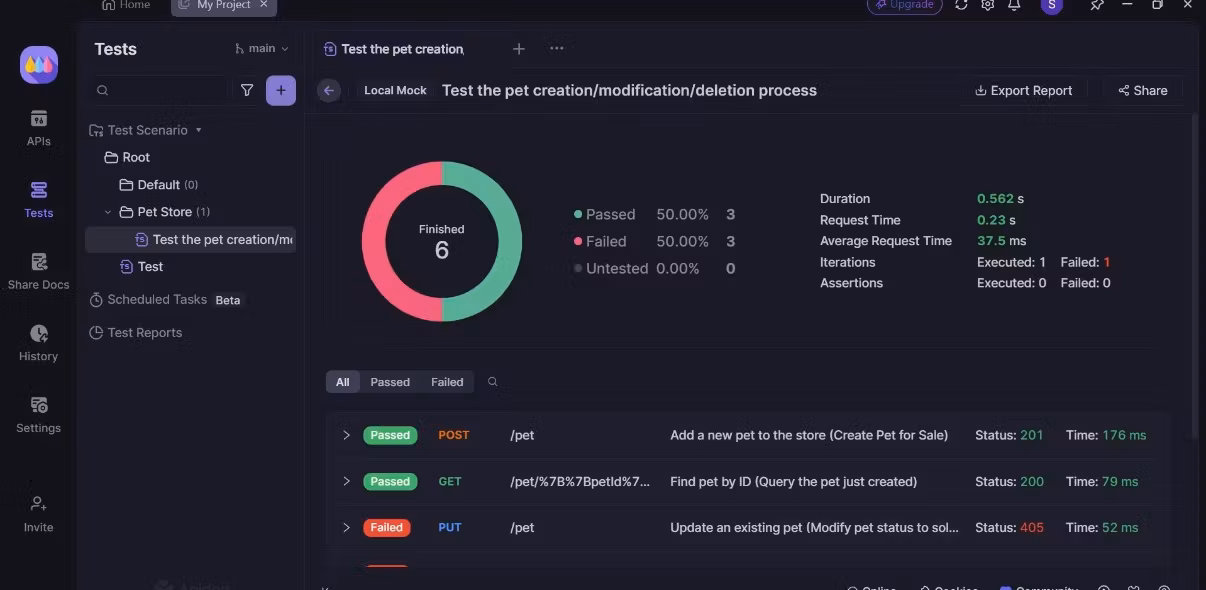The image size is (1206, 590).
Task: Open the tab more options ellipsis
Action: click(557, 48)
